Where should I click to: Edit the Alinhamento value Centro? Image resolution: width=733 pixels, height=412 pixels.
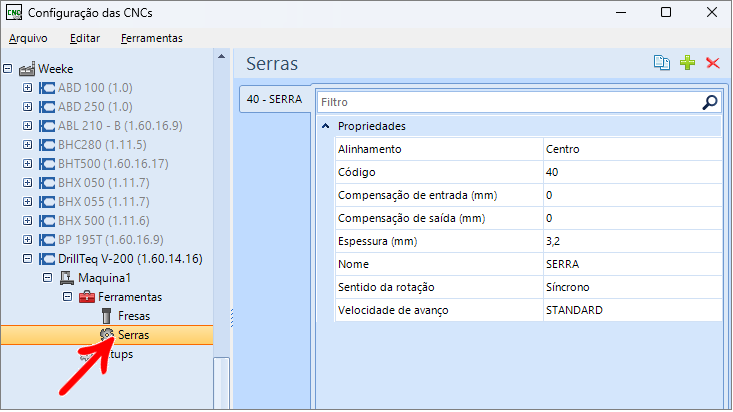632,149
